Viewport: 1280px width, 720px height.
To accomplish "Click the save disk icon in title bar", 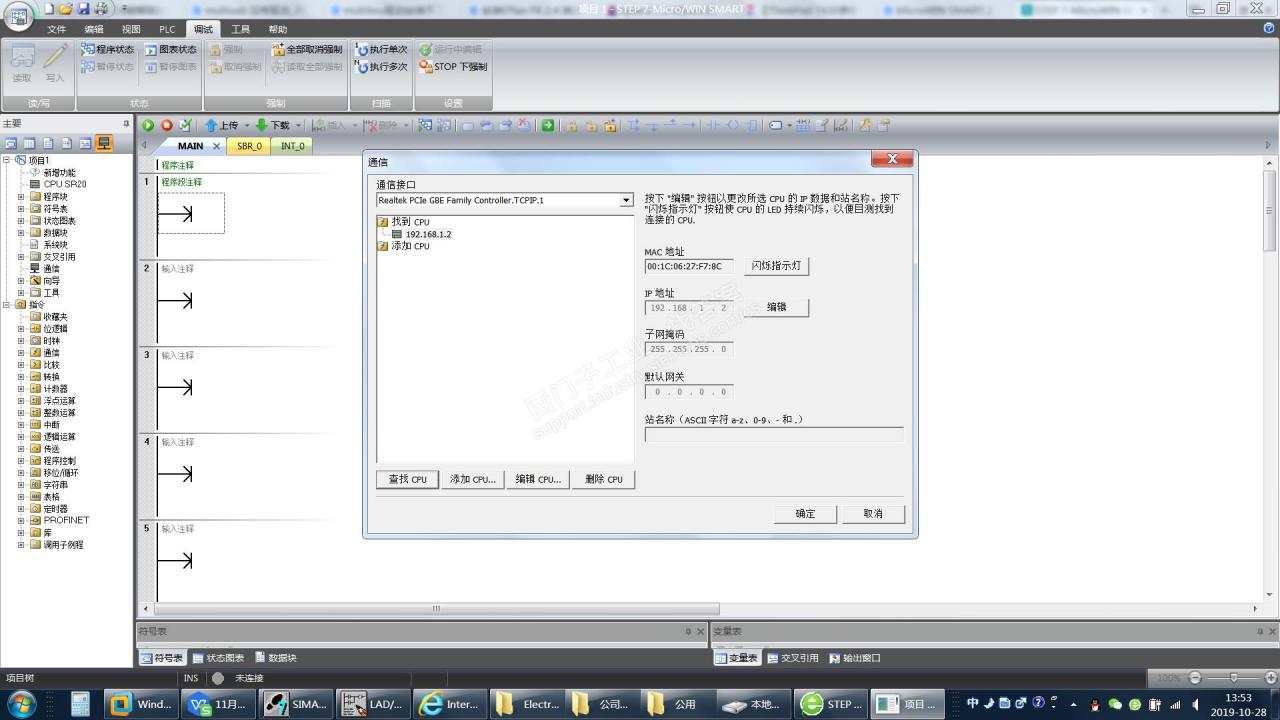I will [84, 8].
